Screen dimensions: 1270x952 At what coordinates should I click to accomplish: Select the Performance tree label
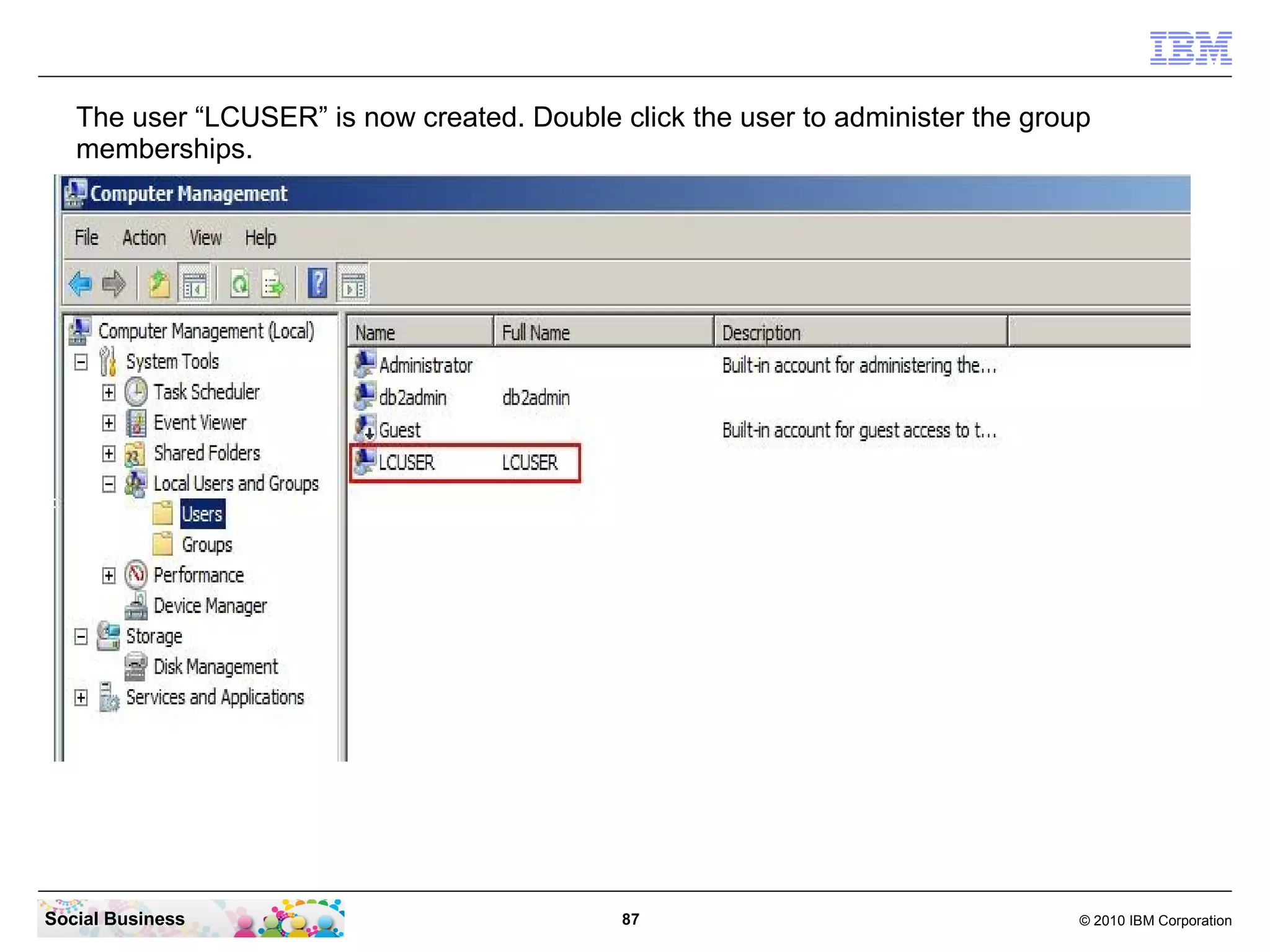(x=199, y=575)
